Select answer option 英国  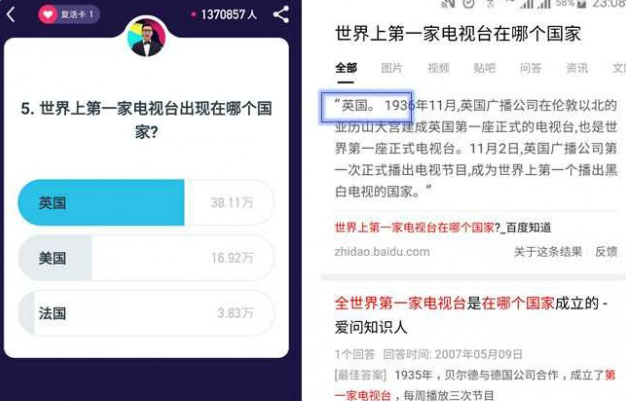click(x=146, y=202)
